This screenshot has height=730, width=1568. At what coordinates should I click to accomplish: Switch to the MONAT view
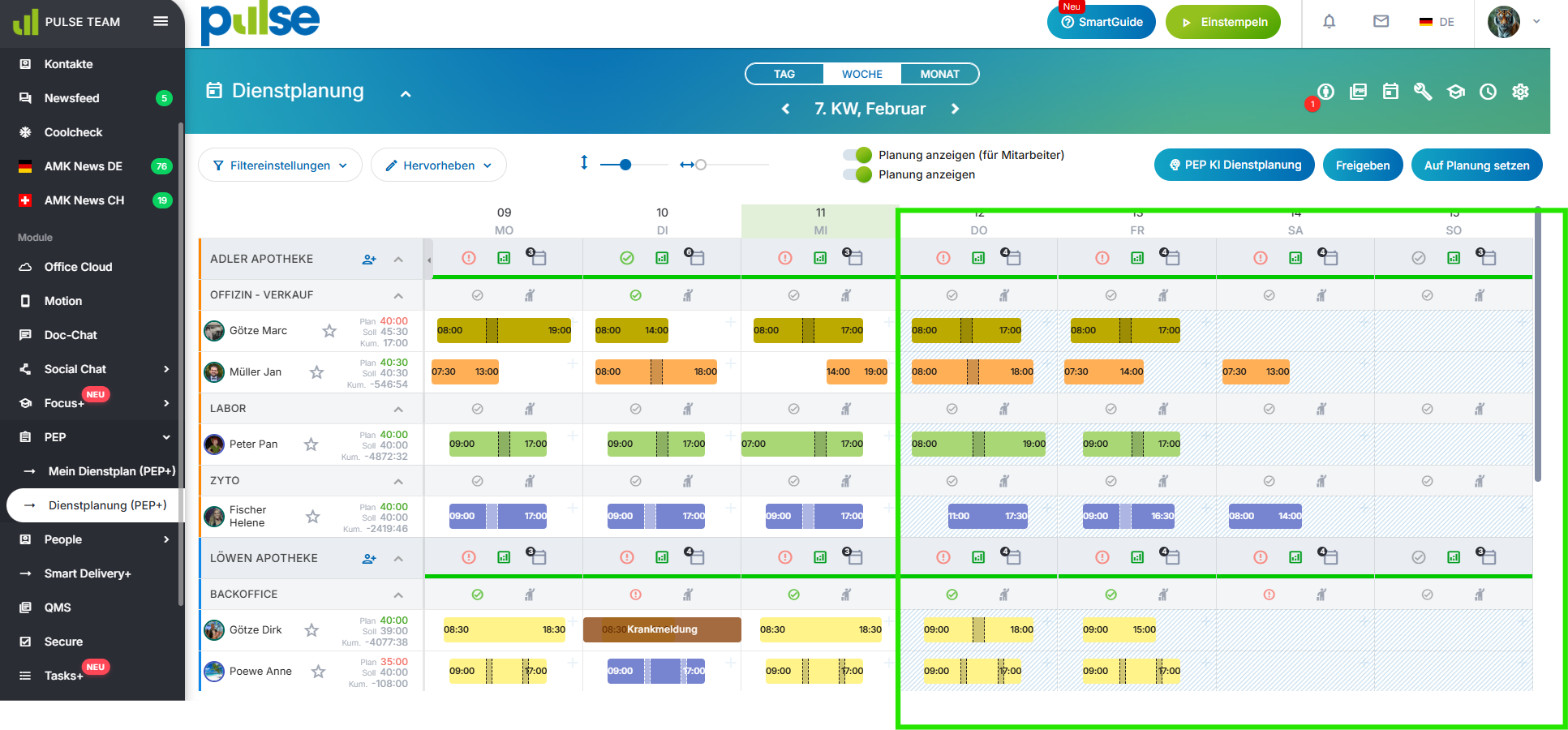point(940,74)
